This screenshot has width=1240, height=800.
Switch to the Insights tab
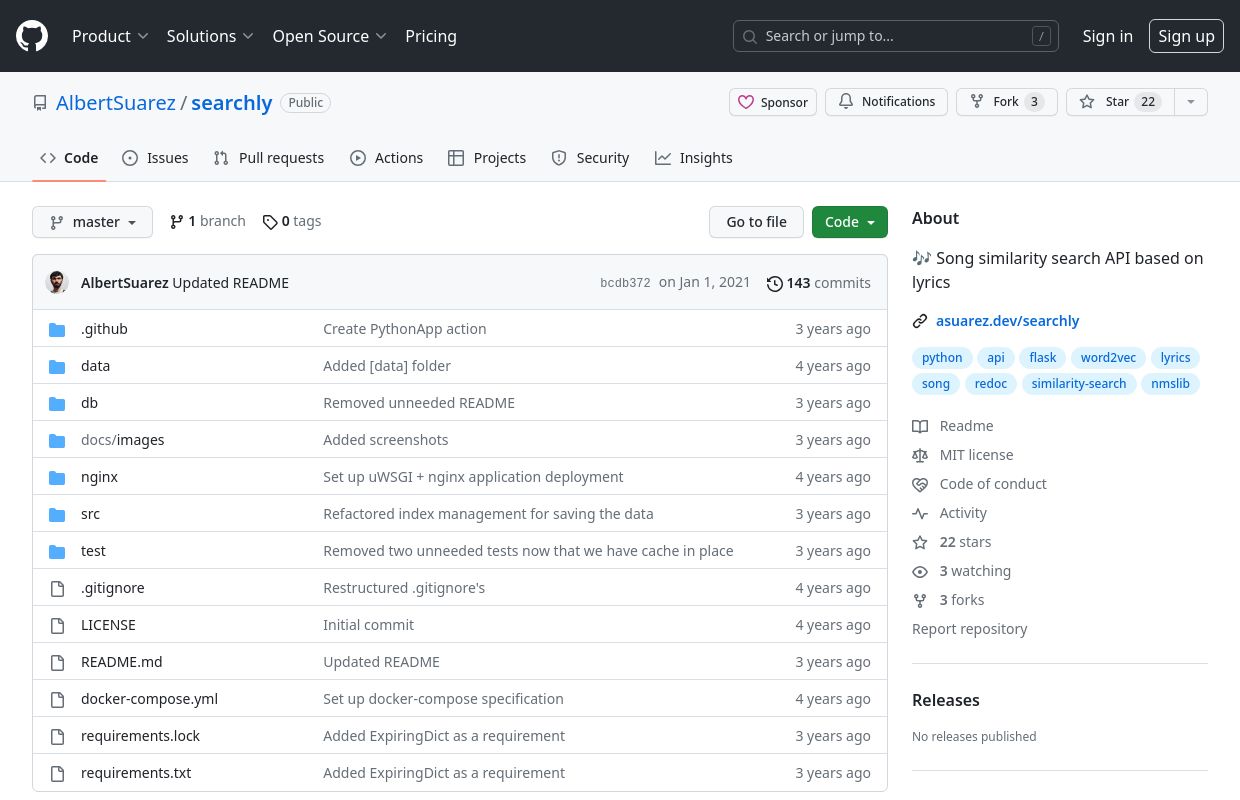point(693,158)
